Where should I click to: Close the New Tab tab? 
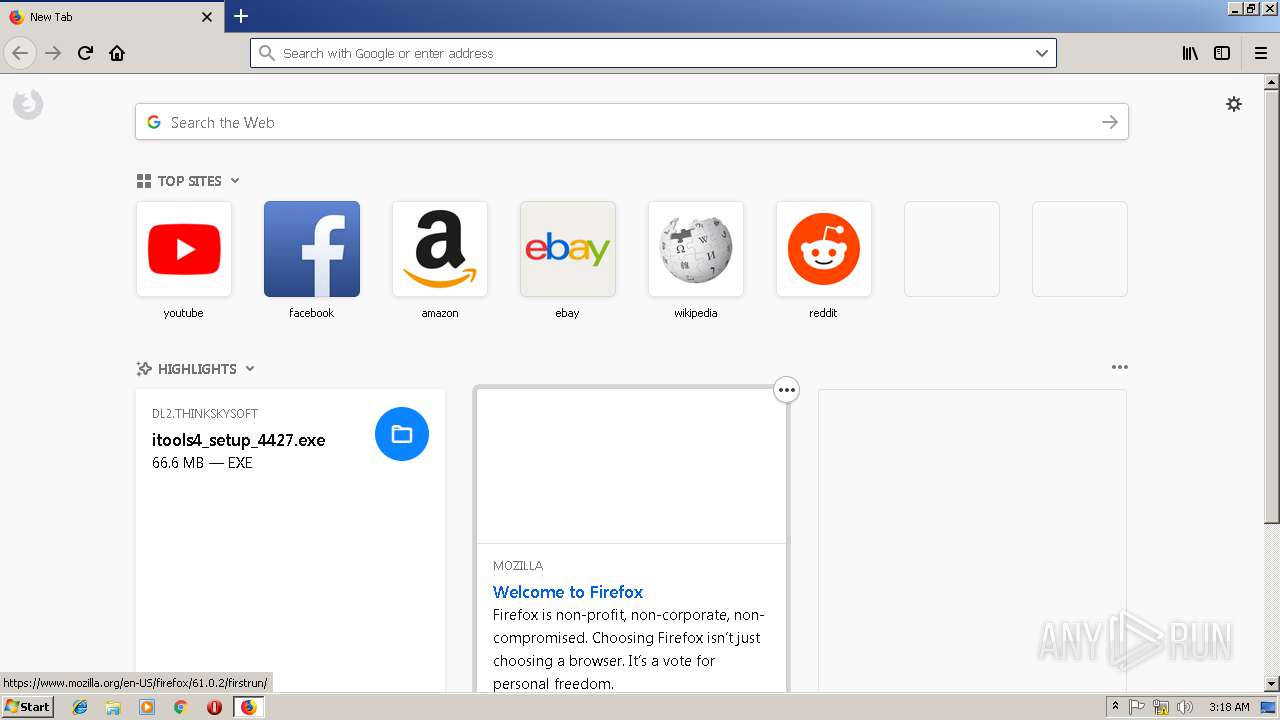pos(207,17)
